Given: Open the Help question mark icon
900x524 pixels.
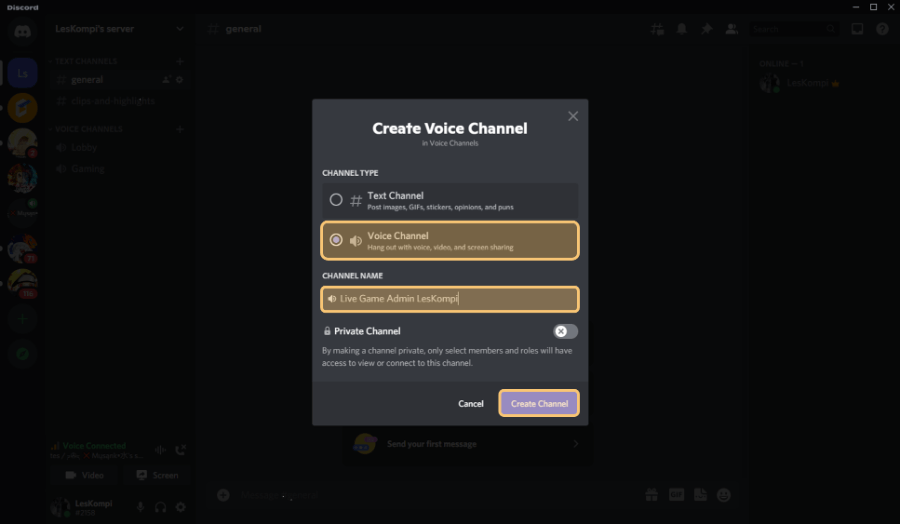Looking at the screenshot, I should [882, 29].
